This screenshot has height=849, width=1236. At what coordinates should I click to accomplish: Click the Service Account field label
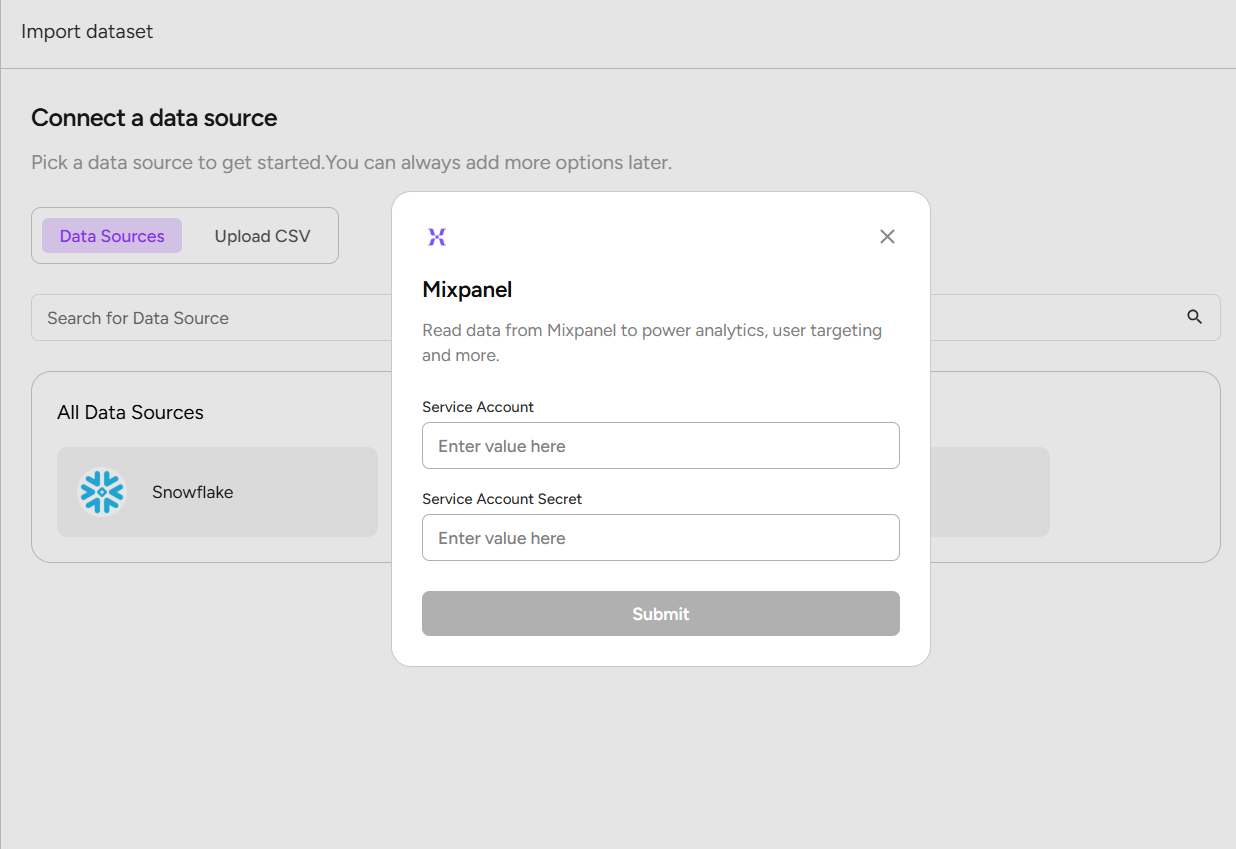478,407
